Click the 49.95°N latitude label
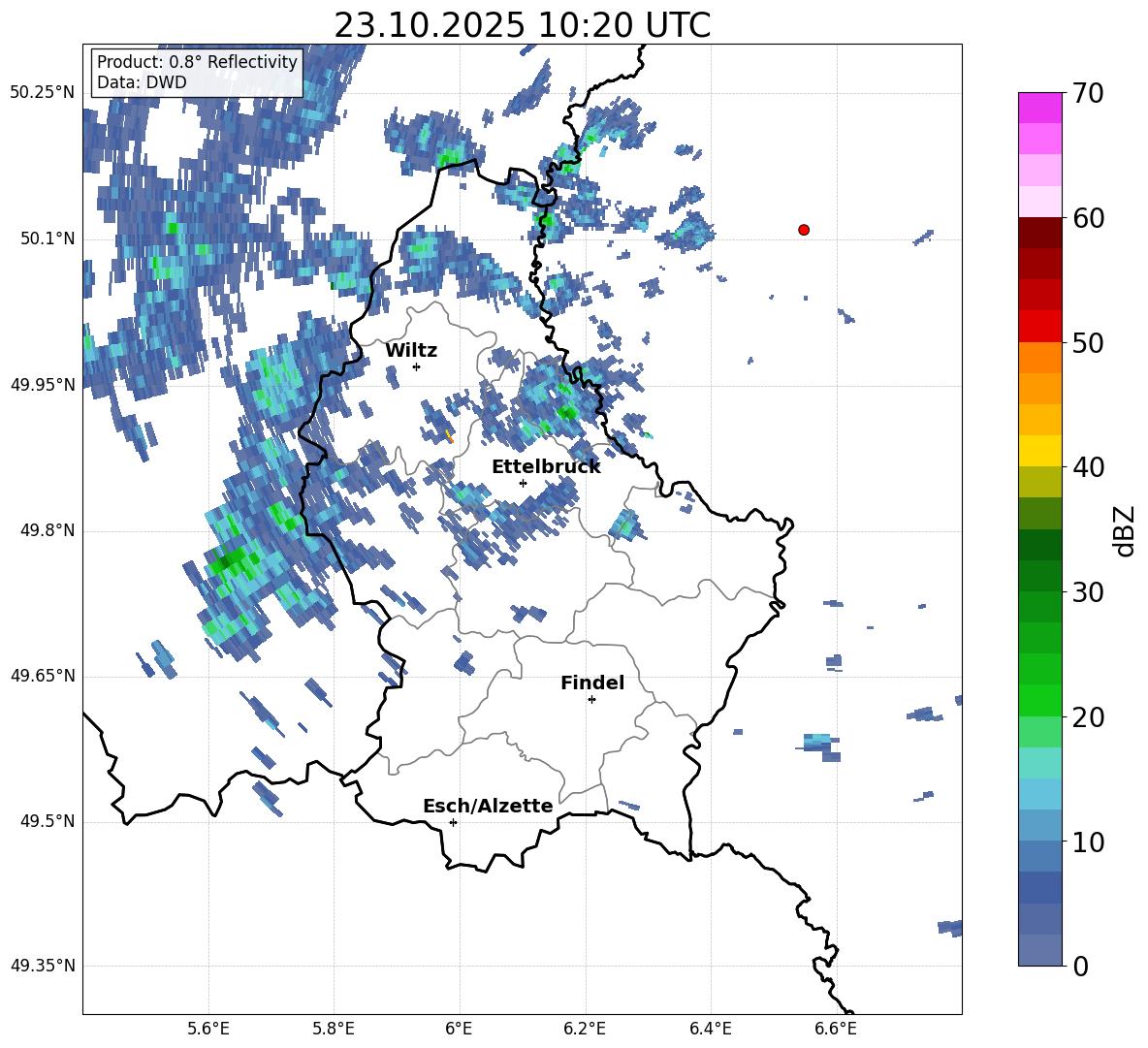 [43, 385]
